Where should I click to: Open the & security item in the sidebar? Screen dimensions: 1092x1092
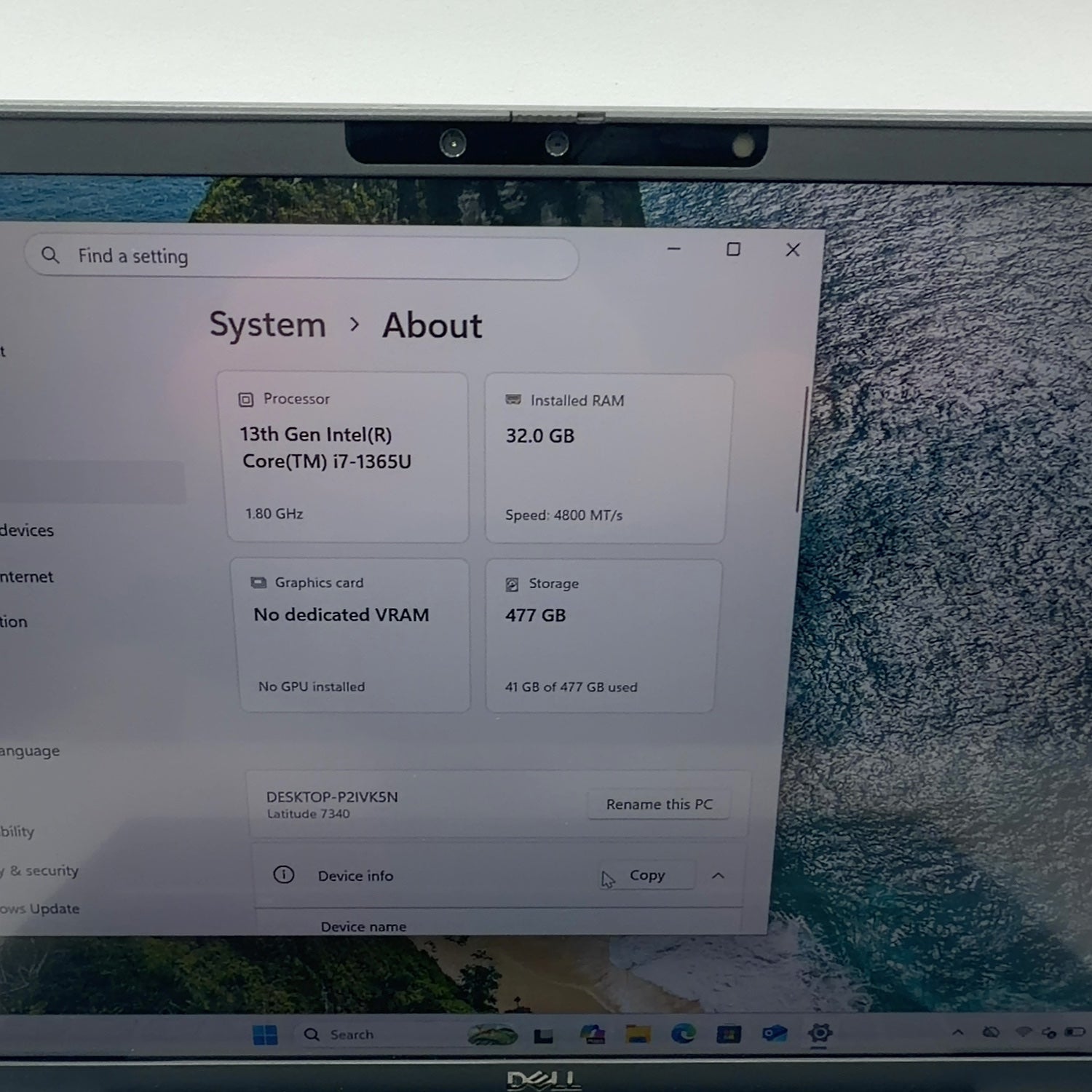(x=39, y=871)
